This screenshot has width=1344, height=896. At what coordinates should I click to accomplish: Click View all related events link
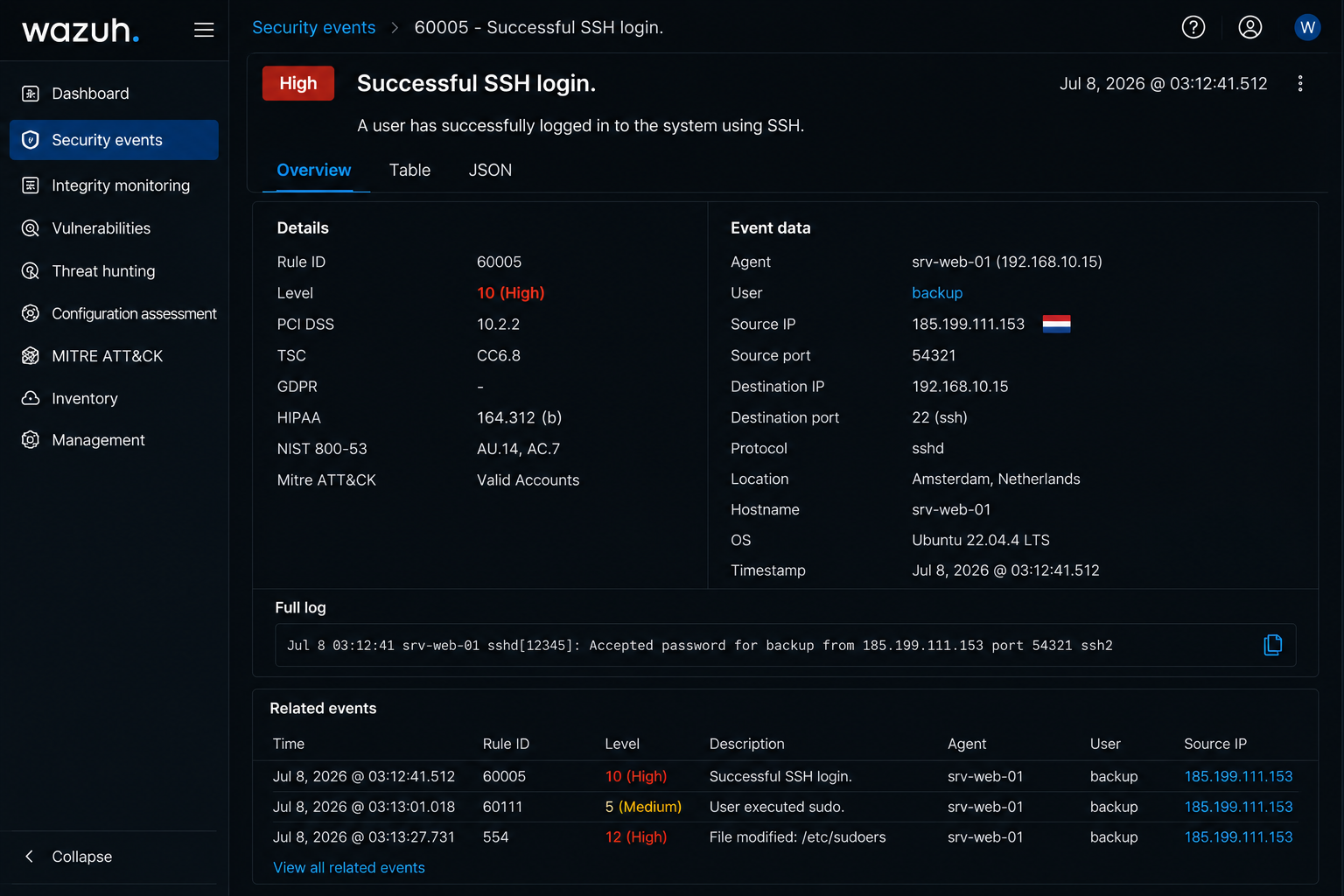[x=349, y=868]
